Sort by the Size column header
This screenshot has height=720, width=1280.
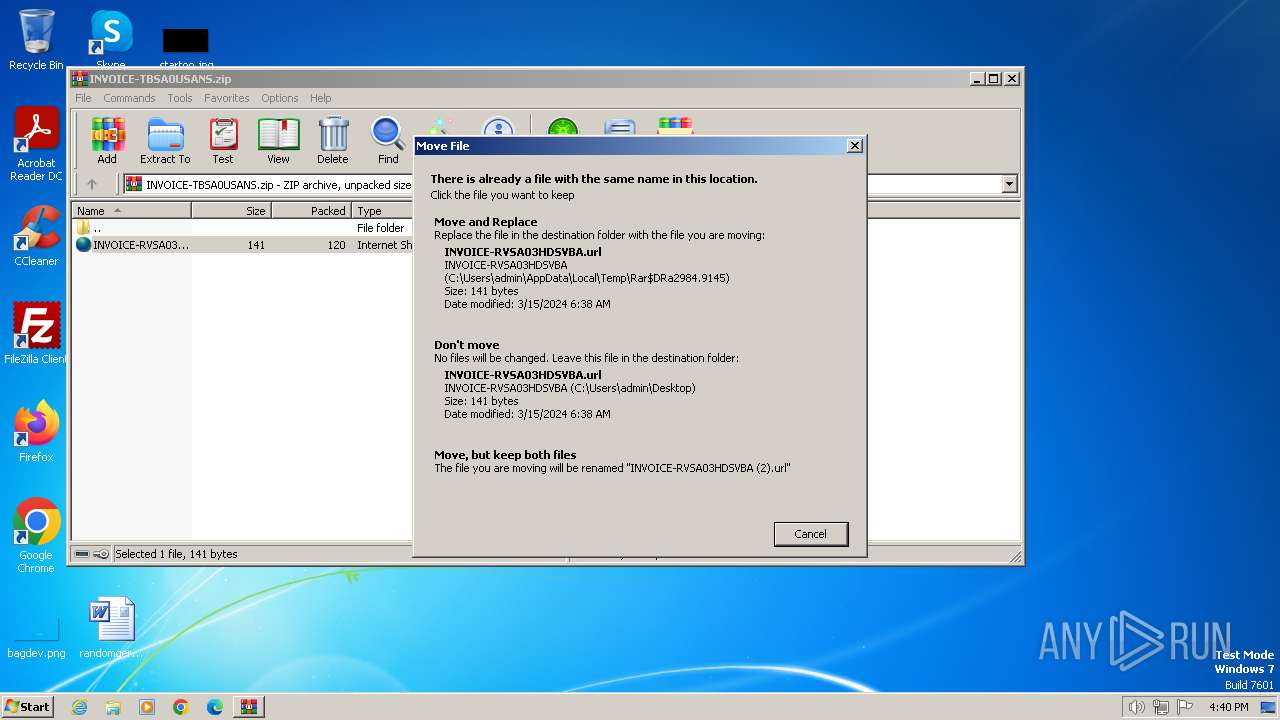pos(231,211)
